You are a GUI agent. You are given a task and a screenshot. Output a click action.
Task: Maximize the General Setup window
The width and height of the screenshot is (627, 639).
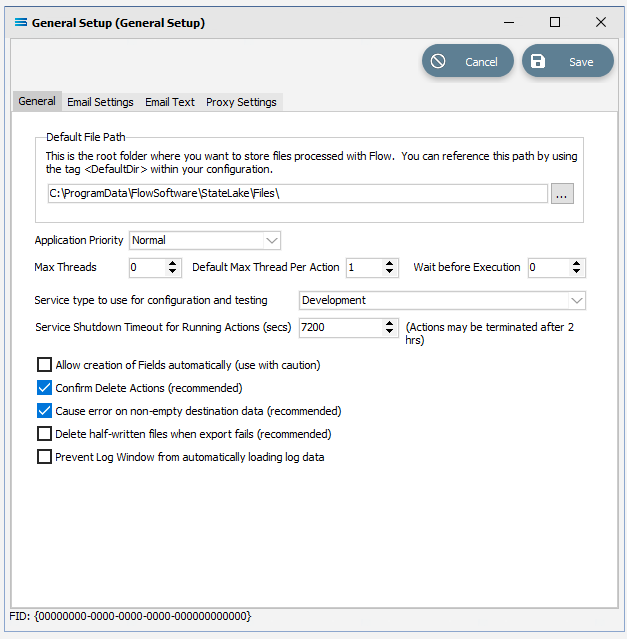coord(555,22)
